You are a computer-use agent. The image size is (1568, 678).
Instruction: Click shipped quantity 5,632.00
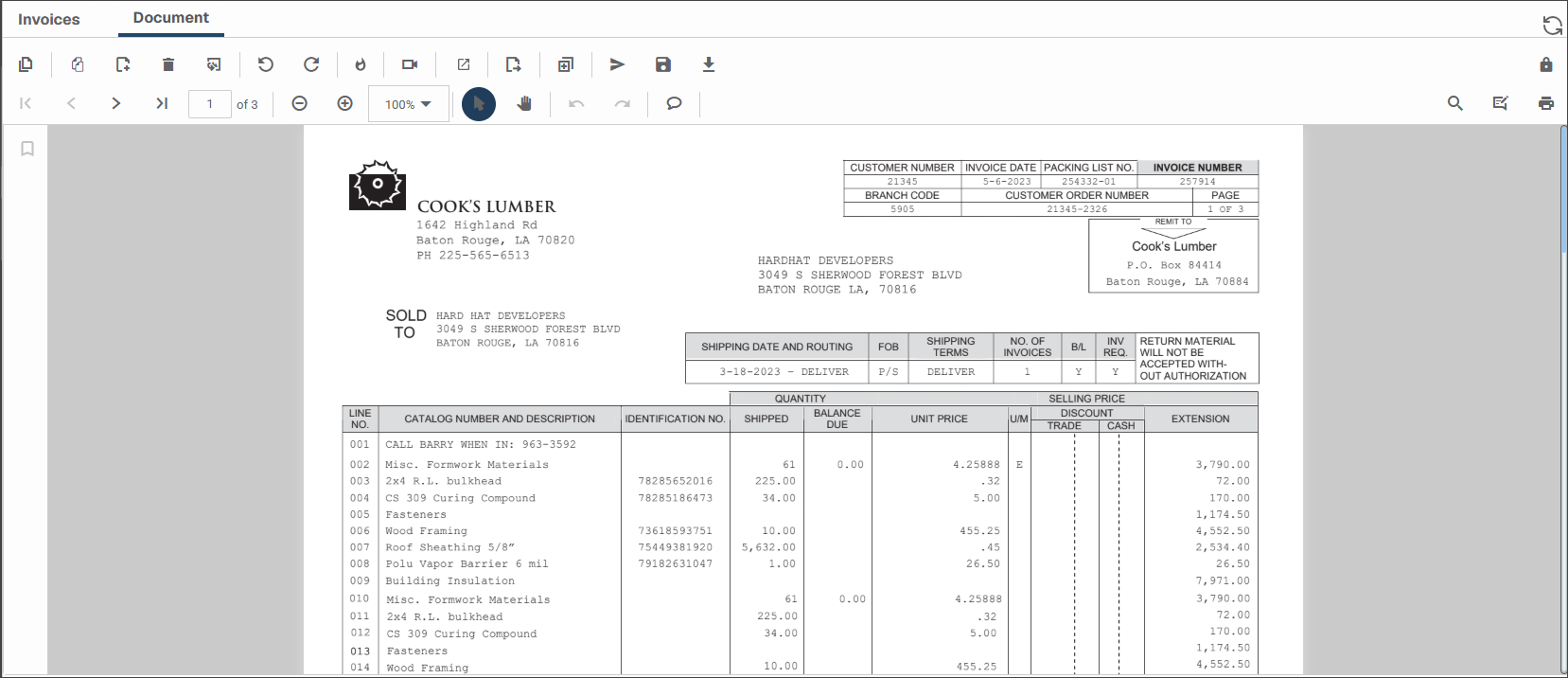[x=768, y=547]
